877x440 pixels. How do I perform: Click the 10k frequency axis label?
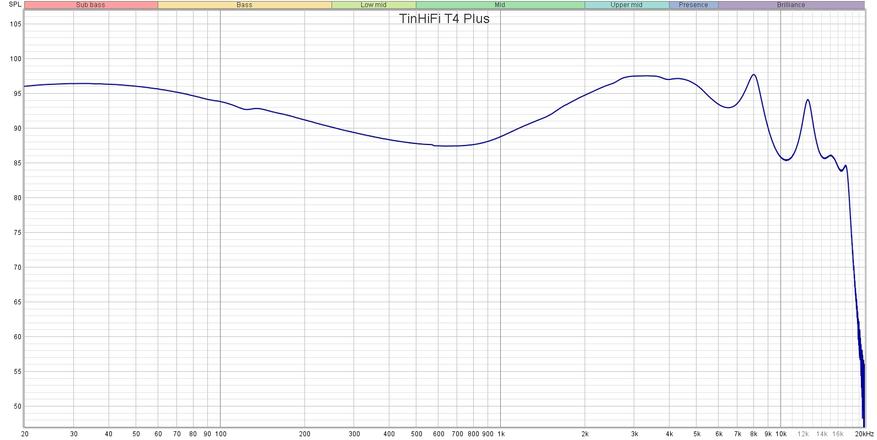coord(782,434)
